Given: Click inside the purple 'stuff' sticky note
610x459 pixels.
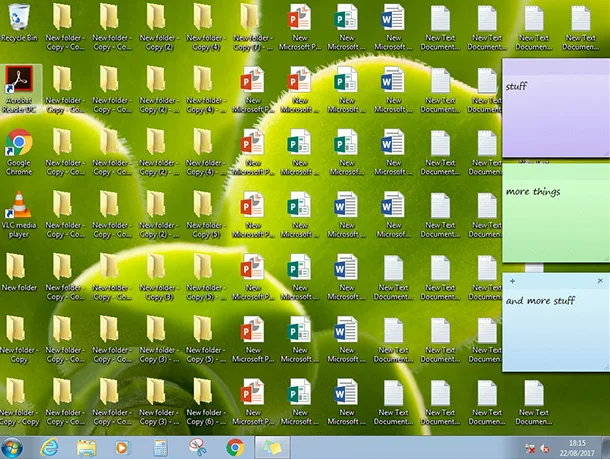Looking at the screenshot, I should (x=555, y=115).
